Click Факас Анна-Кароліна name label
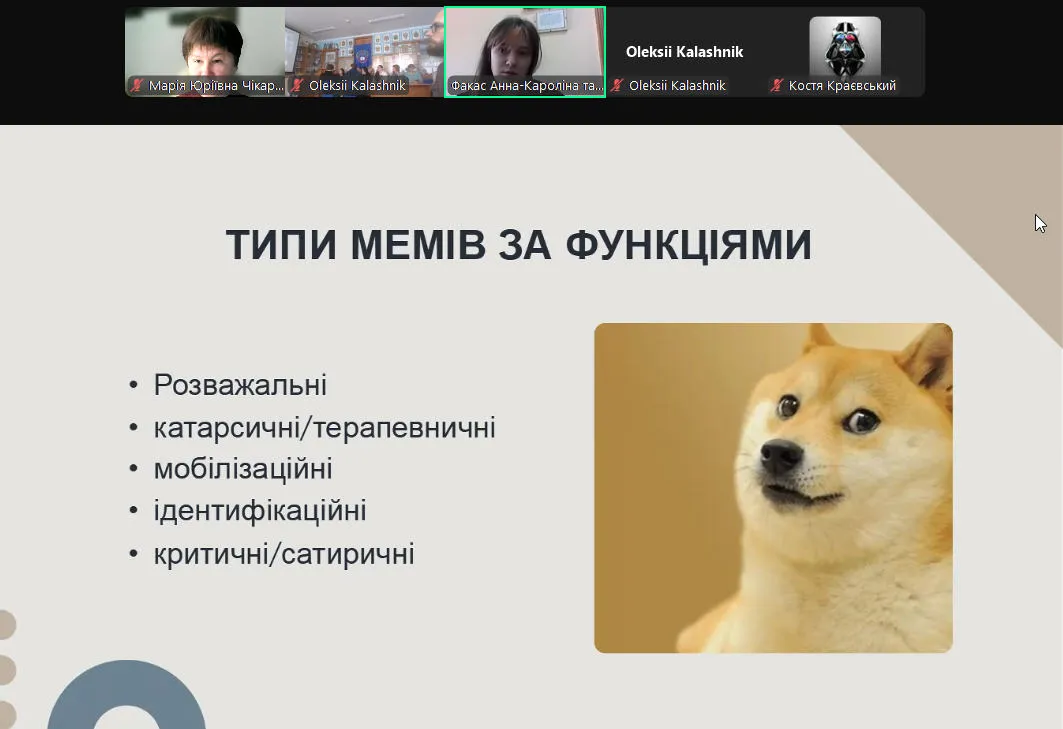The width and height of the screenshot is (1063, 729). (x=526, y=85)
